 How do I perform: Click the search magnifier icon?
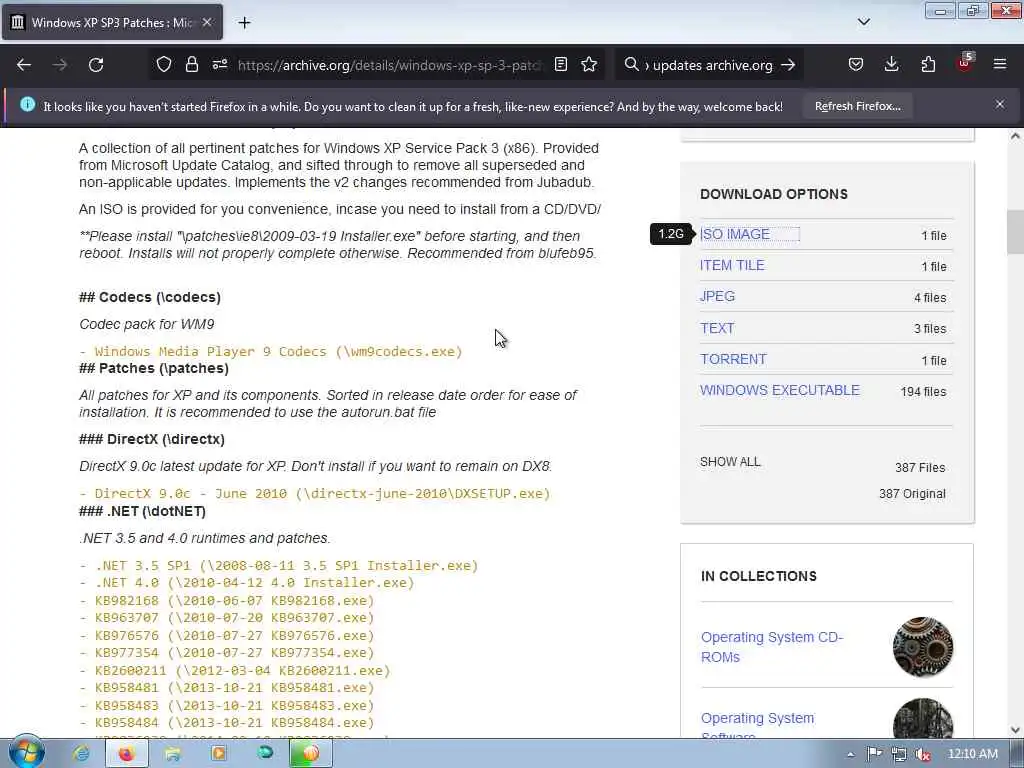631,64
